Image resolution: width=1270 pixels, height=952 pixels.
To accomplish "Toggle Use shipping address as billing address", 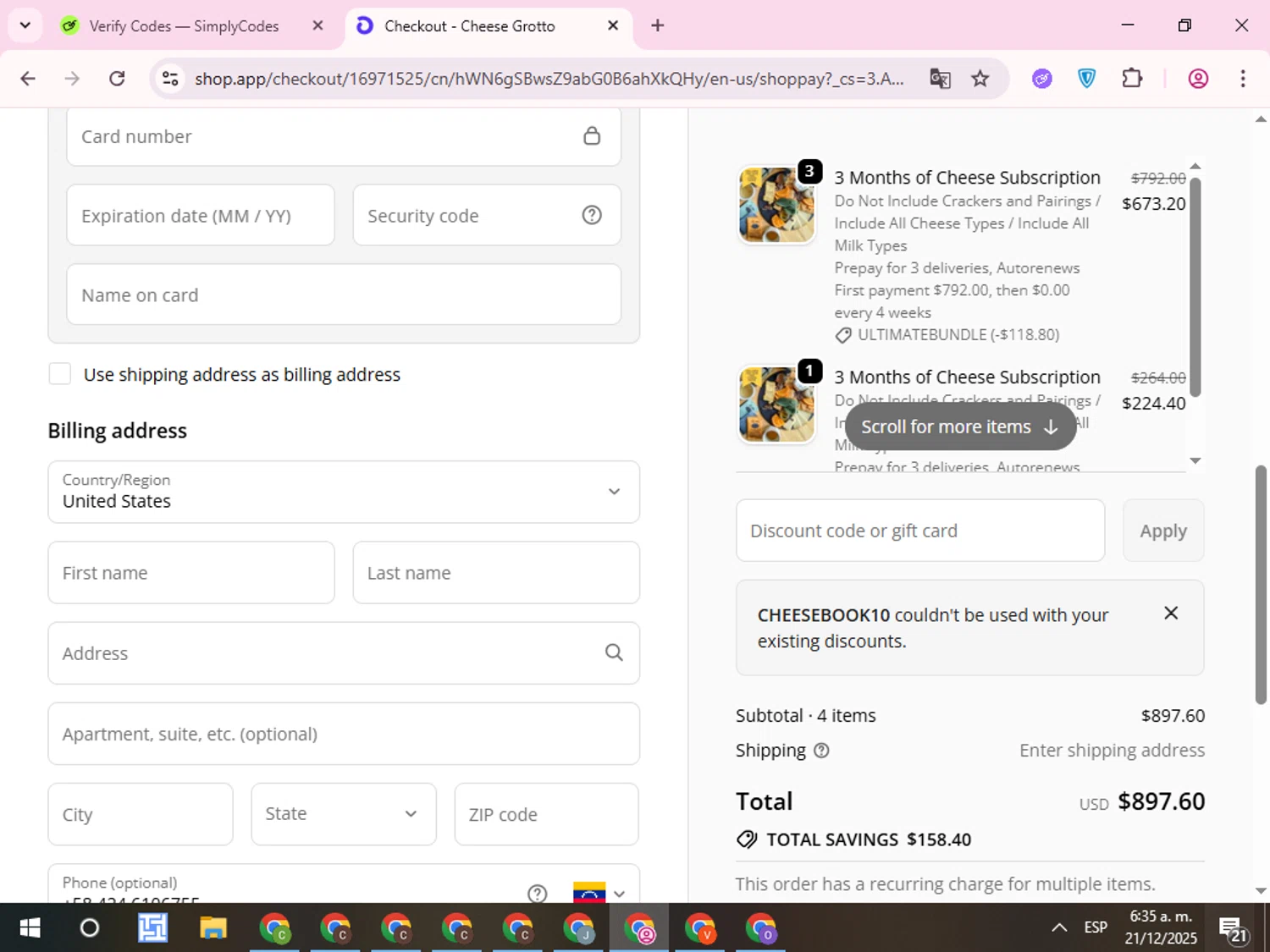I will tap(59, 374).
